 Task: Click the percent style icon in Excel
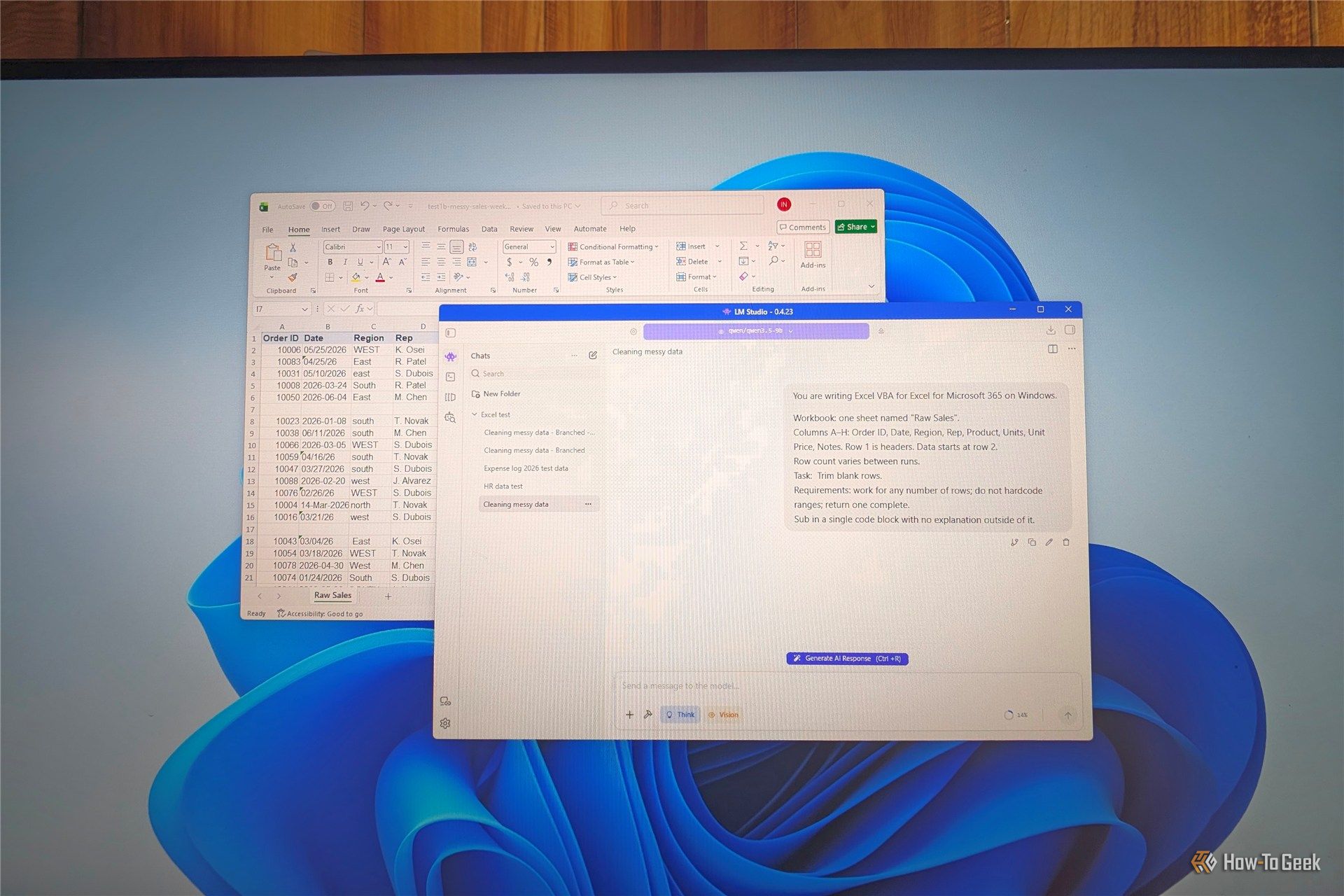(534, 262)
